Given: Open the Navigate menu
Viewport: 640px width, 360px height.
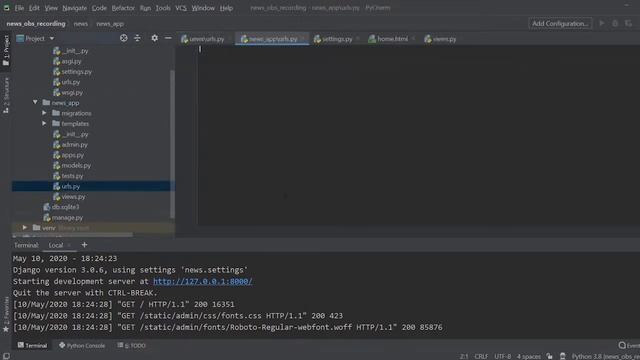Looking at the screenshot, I should 74,8.
